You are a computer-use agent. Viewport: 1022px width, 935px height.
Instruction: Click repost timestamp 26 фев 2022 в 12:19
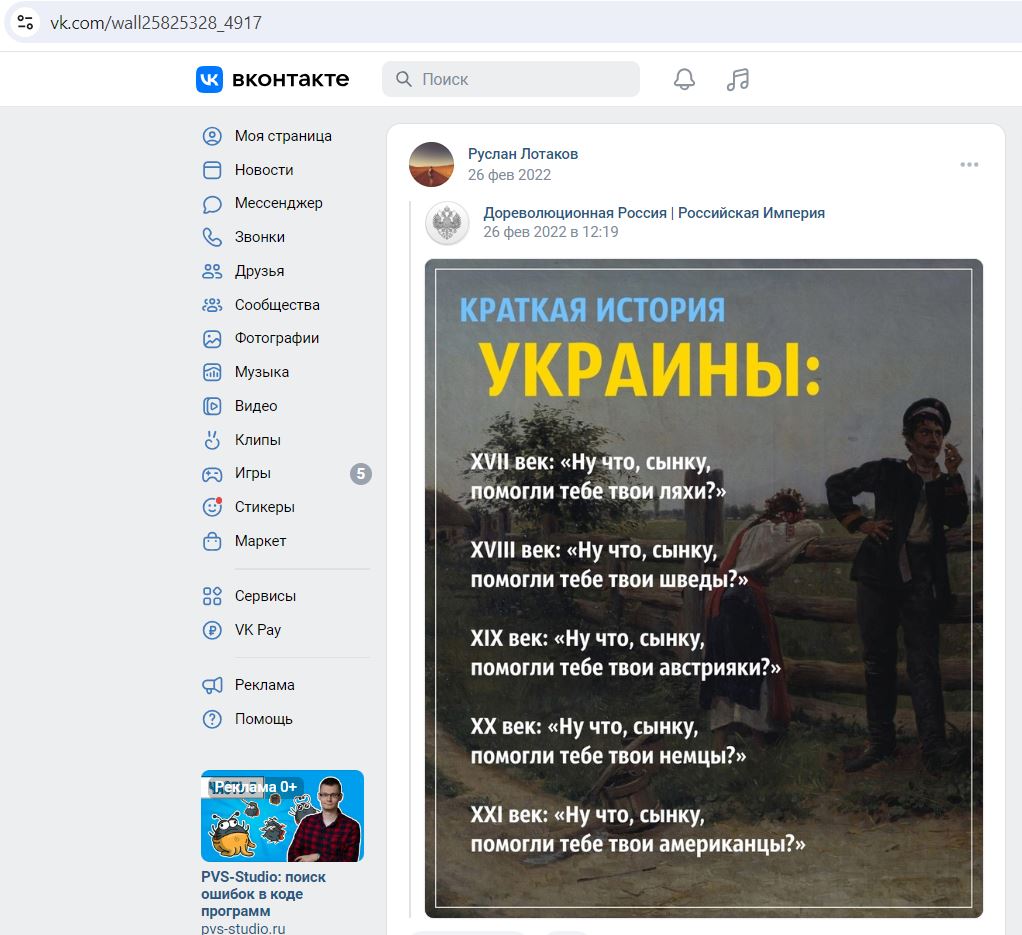(550, 232)
